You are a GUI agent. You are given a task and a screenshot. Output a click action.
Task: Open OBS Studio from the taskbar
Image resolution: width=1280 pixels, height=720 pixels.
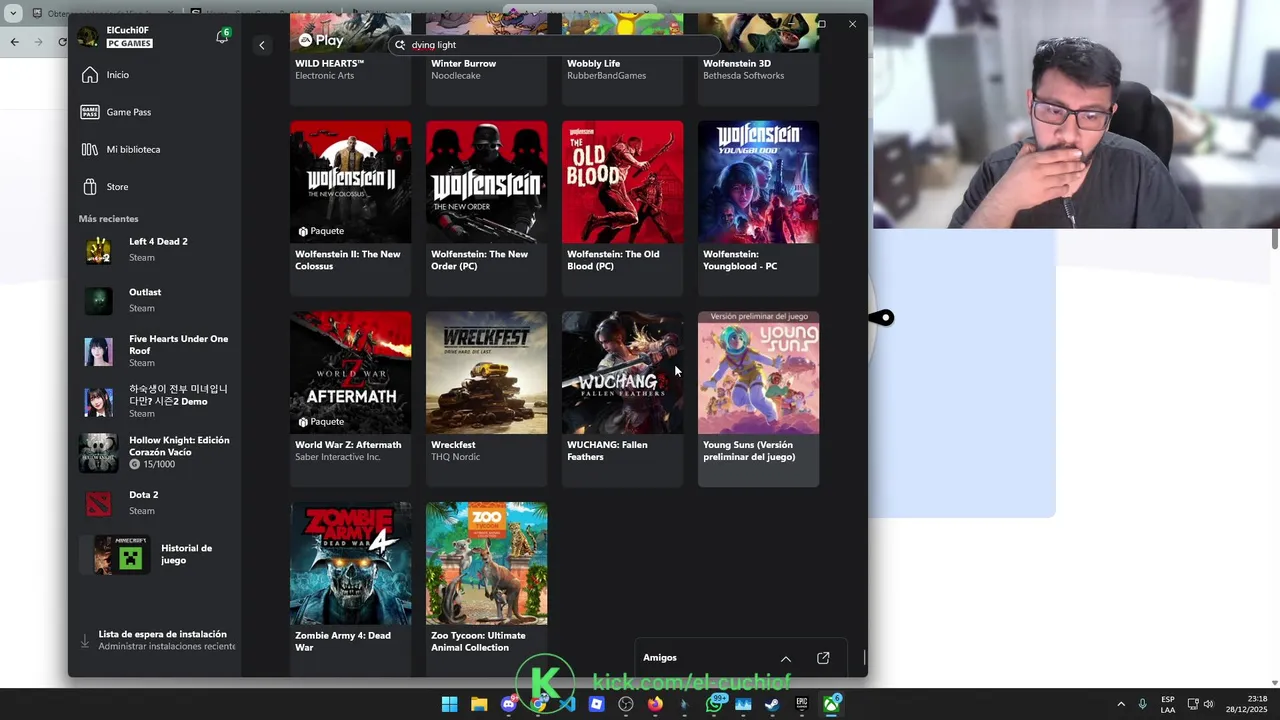pyautogui.click(x=626, y=704)
